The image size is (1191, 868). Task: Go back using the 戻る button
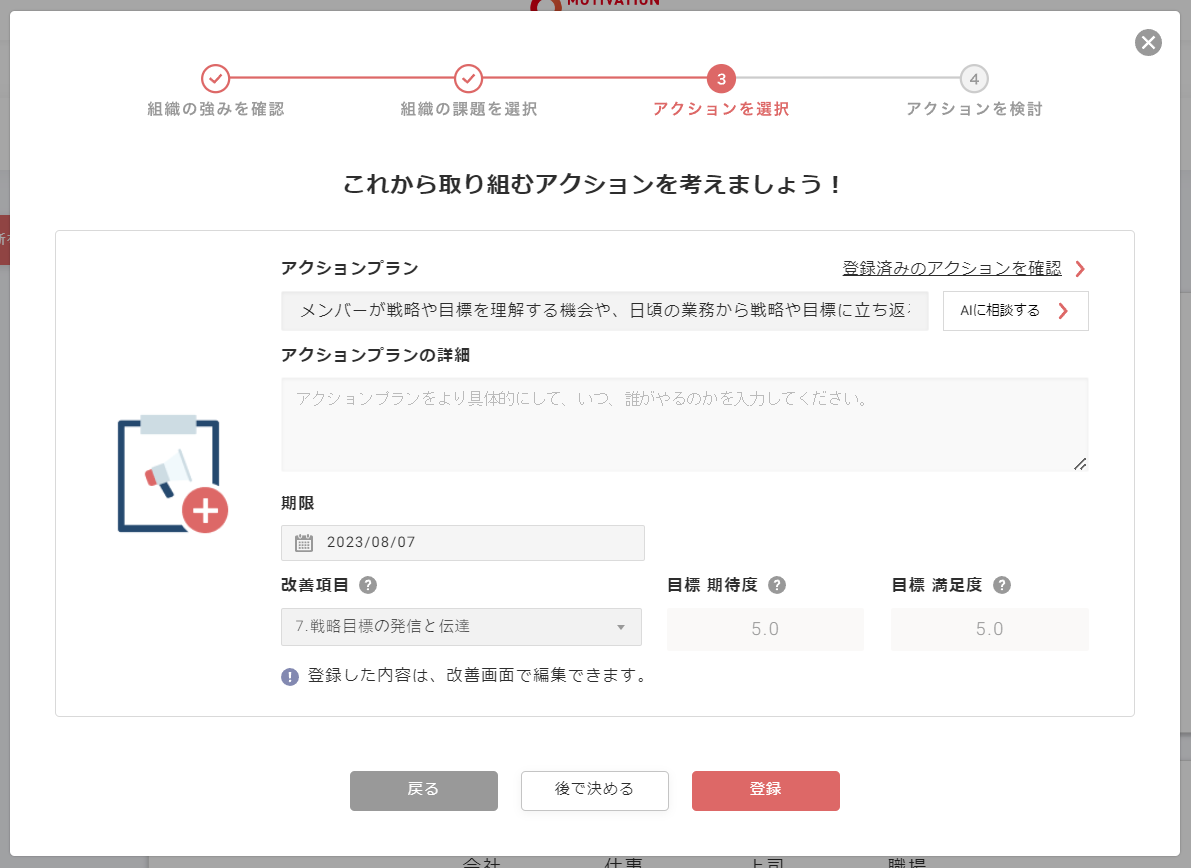tap(423, 790)
